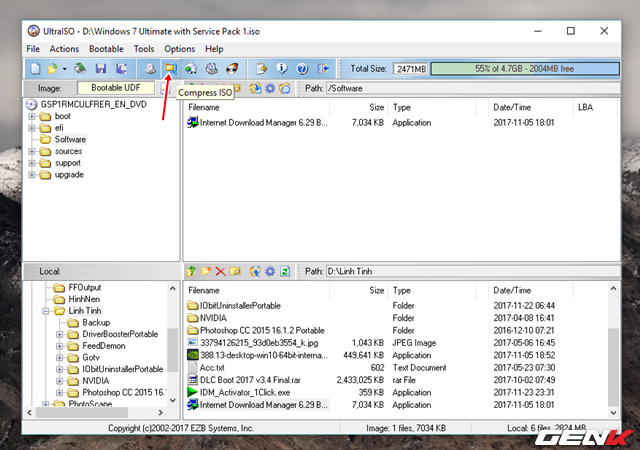The image size is (640, 450).
Task: Expand the FeedDemon folder node
Action: [x=60, y=346]
